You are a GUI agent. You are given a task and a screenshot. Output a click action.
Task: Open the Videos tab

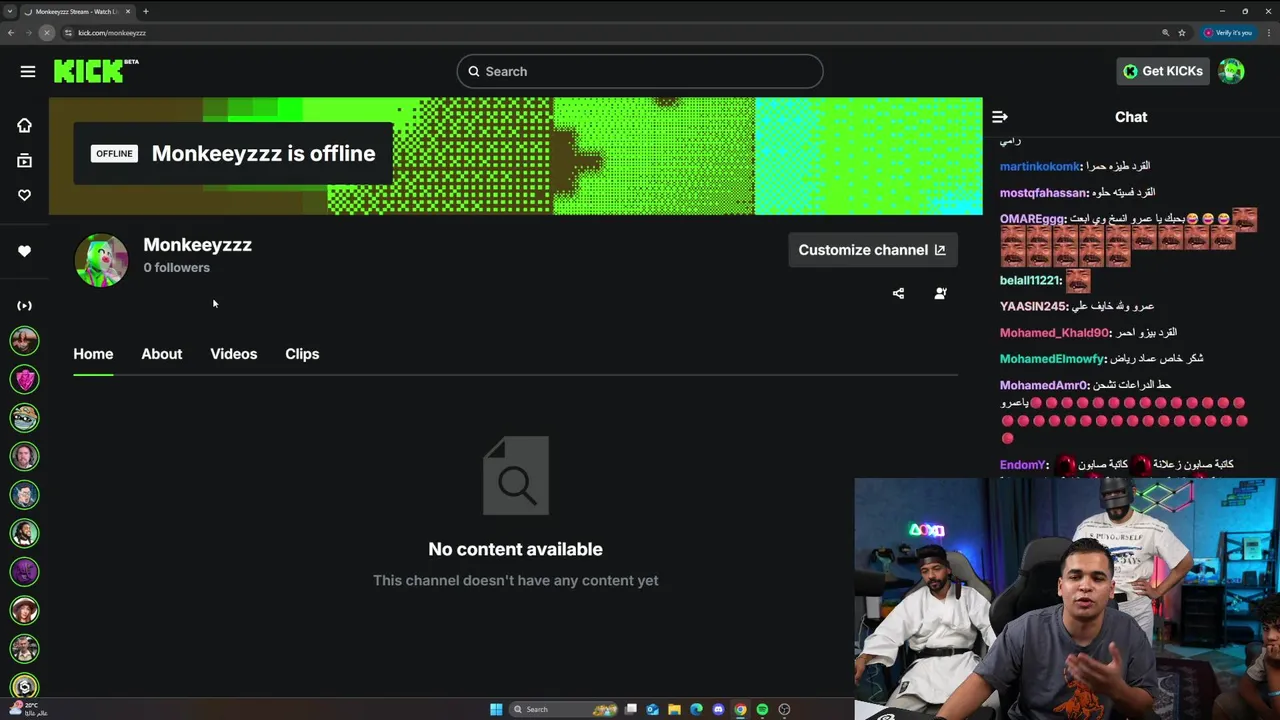233,354
